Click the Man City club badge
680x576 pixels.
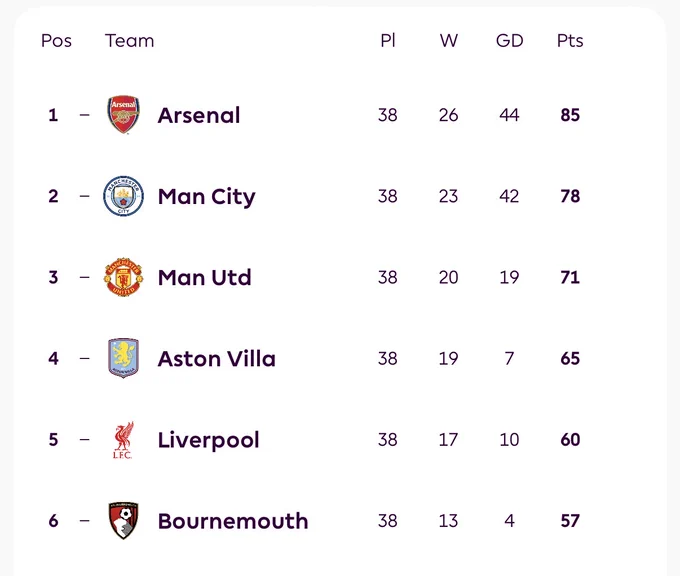click(x=124, y=196)
